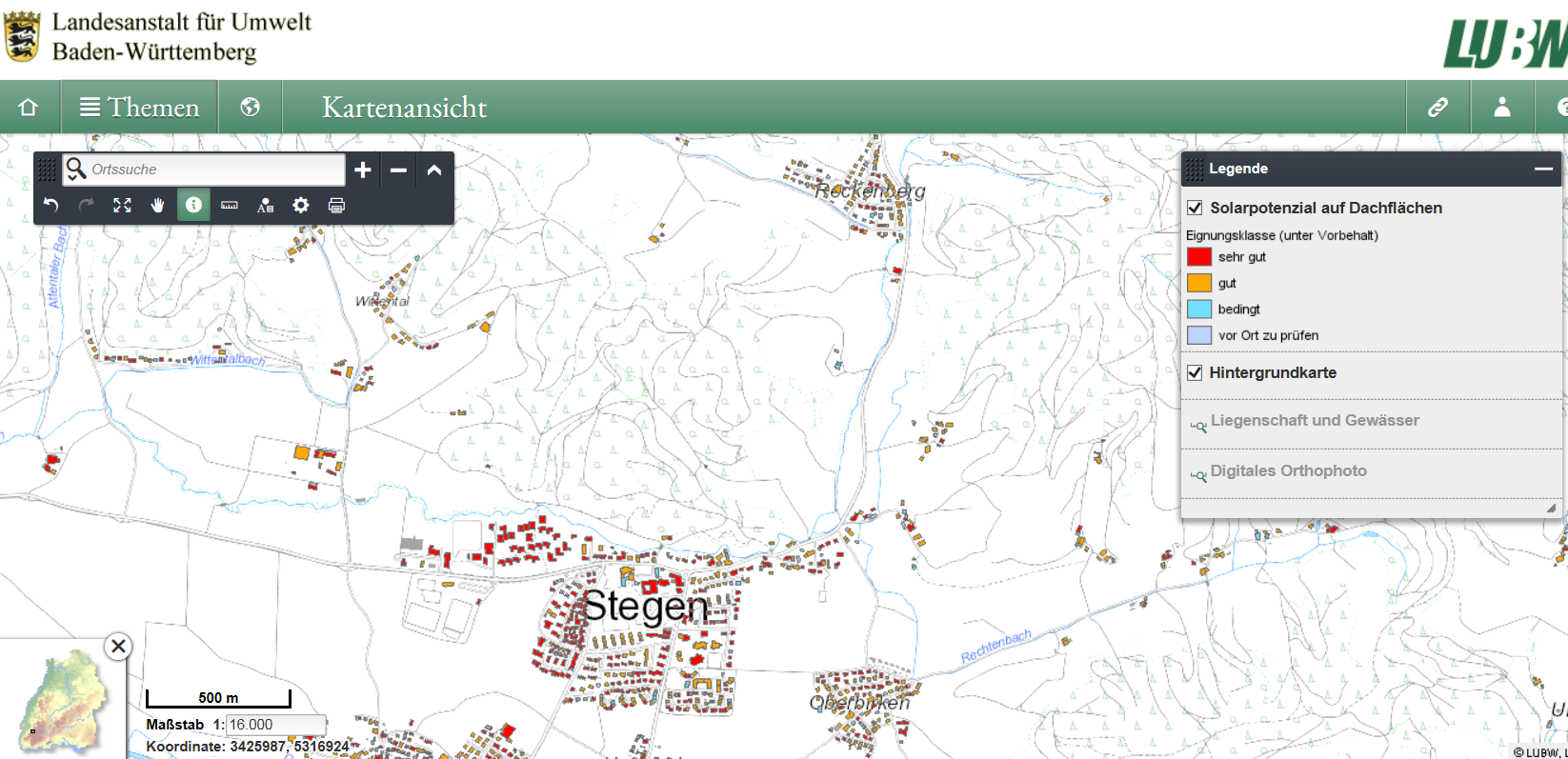Open map settings gear
Screen dimensions: 1568x759
click(x=301, y=205)
